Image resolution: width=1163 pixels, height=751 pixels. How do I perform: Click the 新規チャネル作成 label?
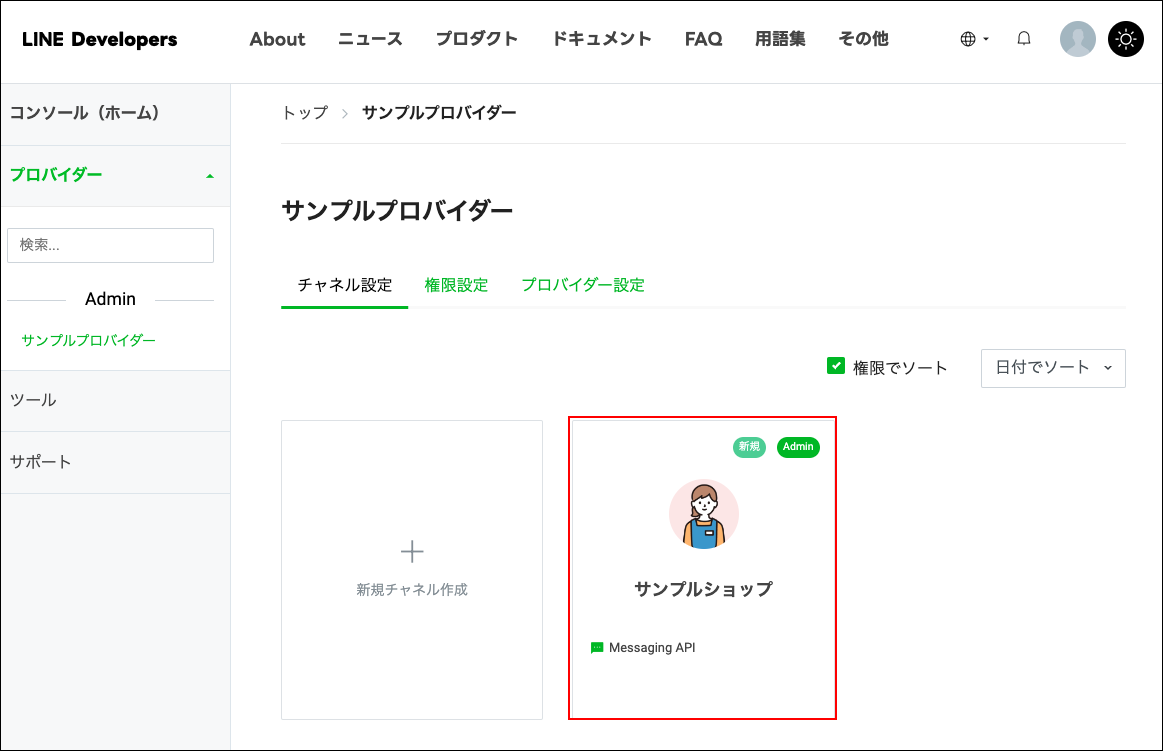pyautogui.click(x=412, y=590)
